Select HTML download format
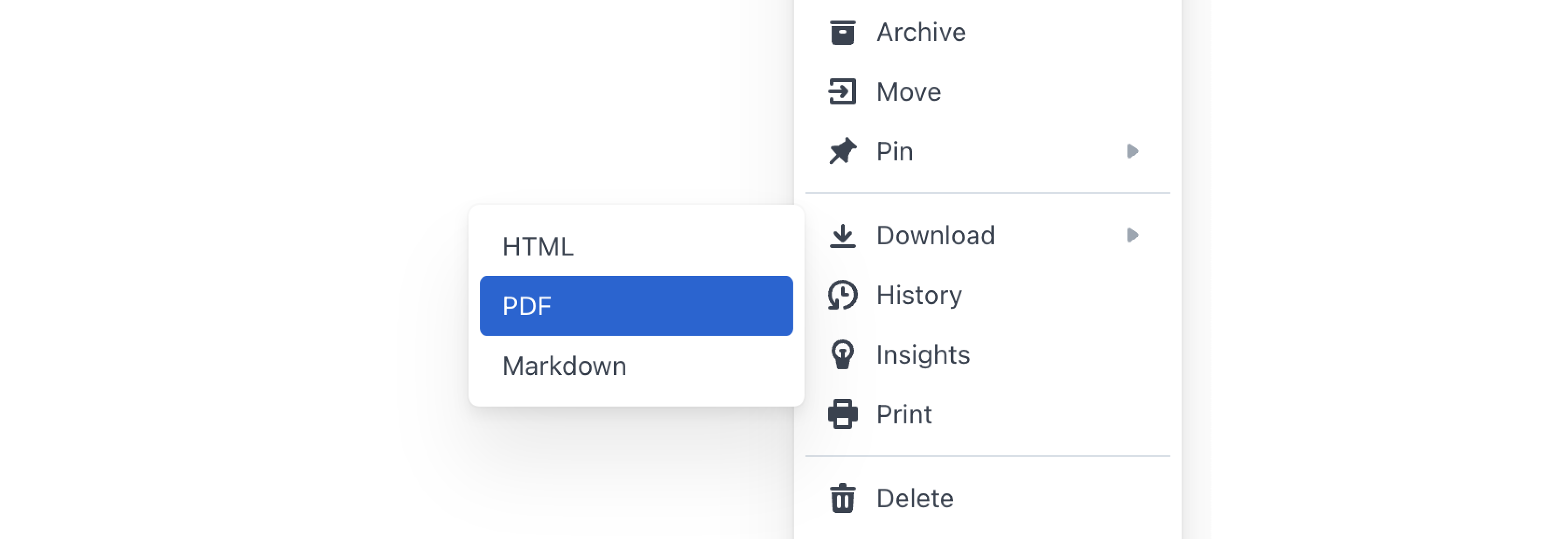Image resolution: width=1568 pixels, height=539 pixels. pos(538,246)
